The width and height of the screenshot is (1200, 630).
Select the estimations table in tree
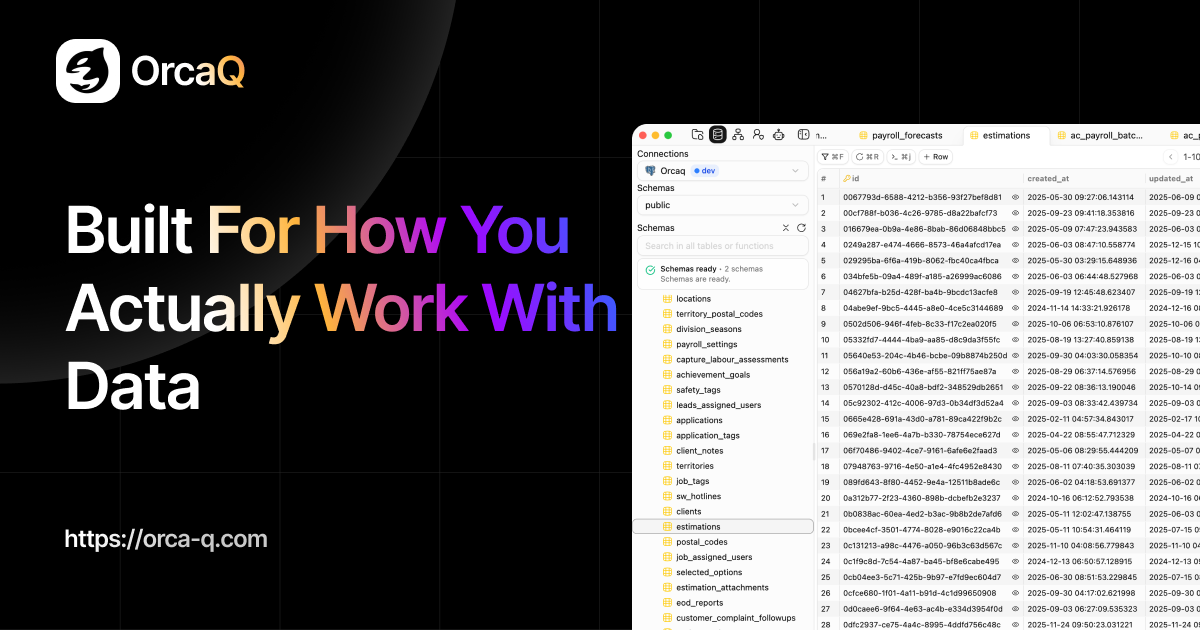pyautogui.click(x=723, y=526)
